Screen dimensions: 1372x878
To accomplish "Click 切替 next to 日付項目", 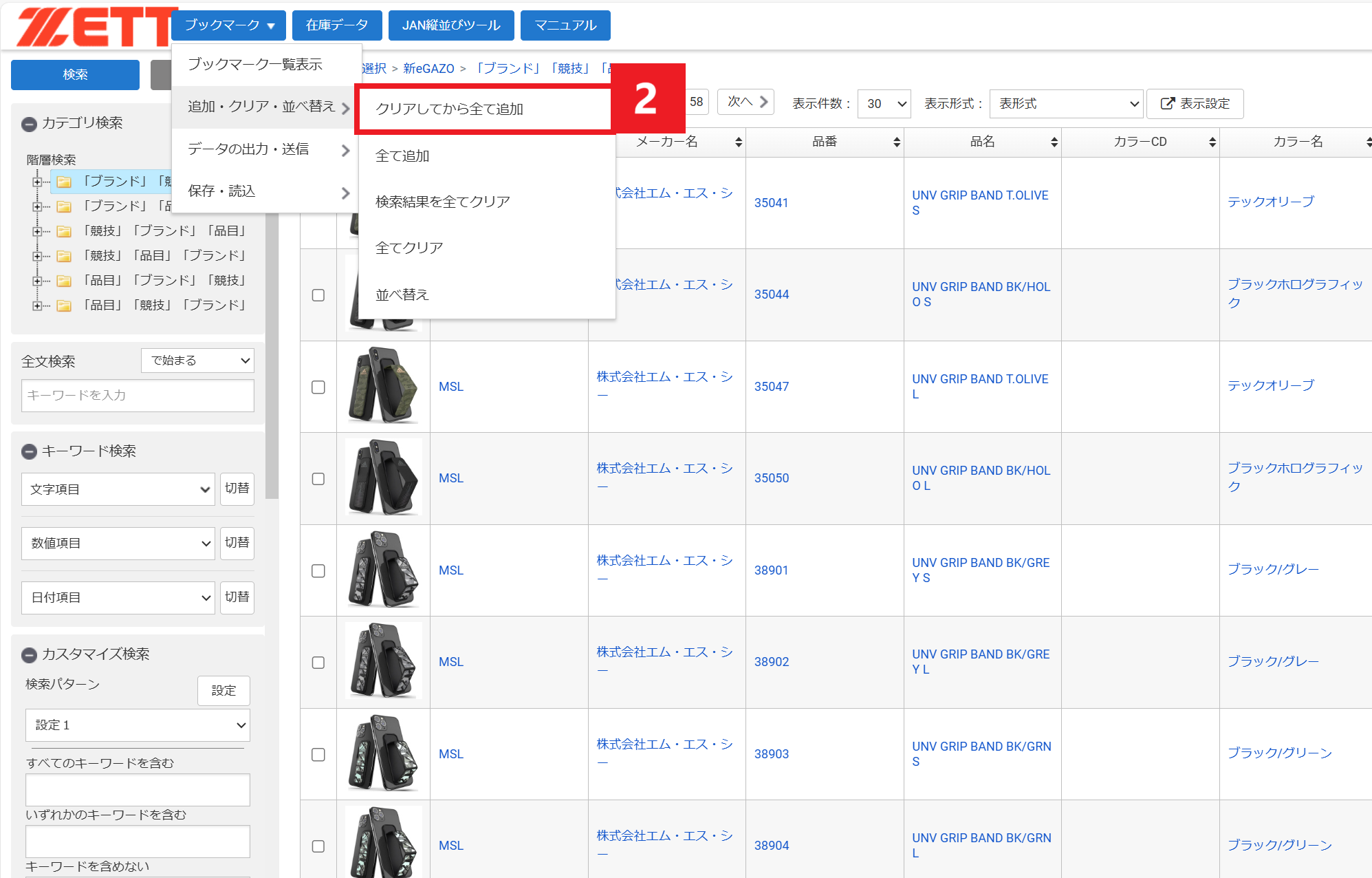I will (237, 597).
